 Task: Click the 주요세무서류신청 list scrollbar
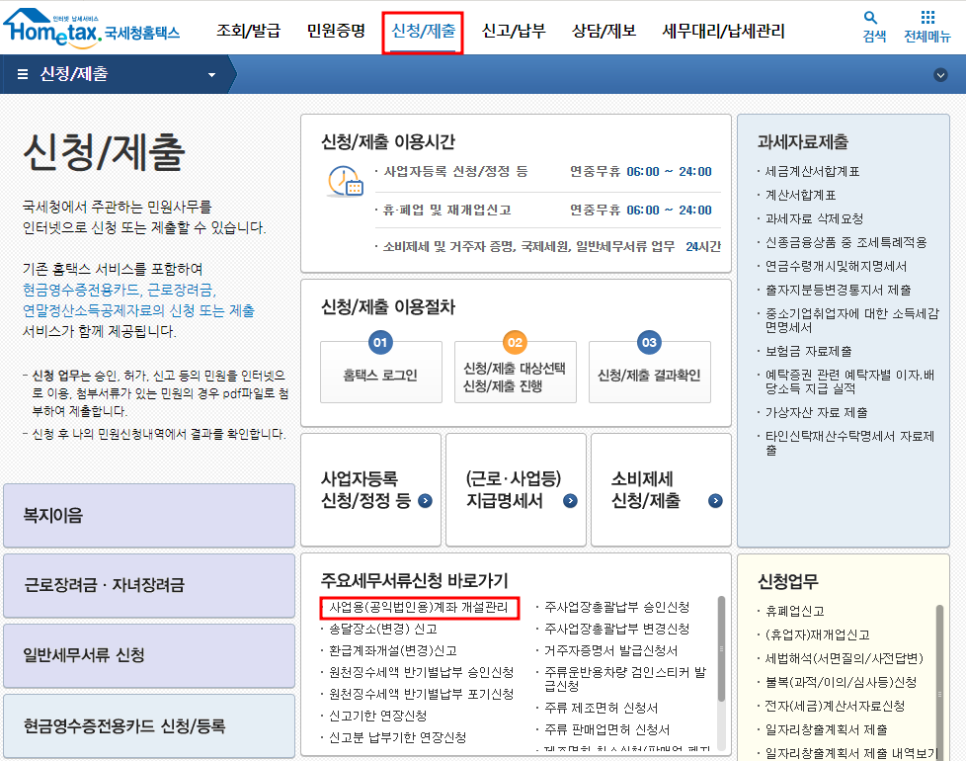(x=719, y=650)
